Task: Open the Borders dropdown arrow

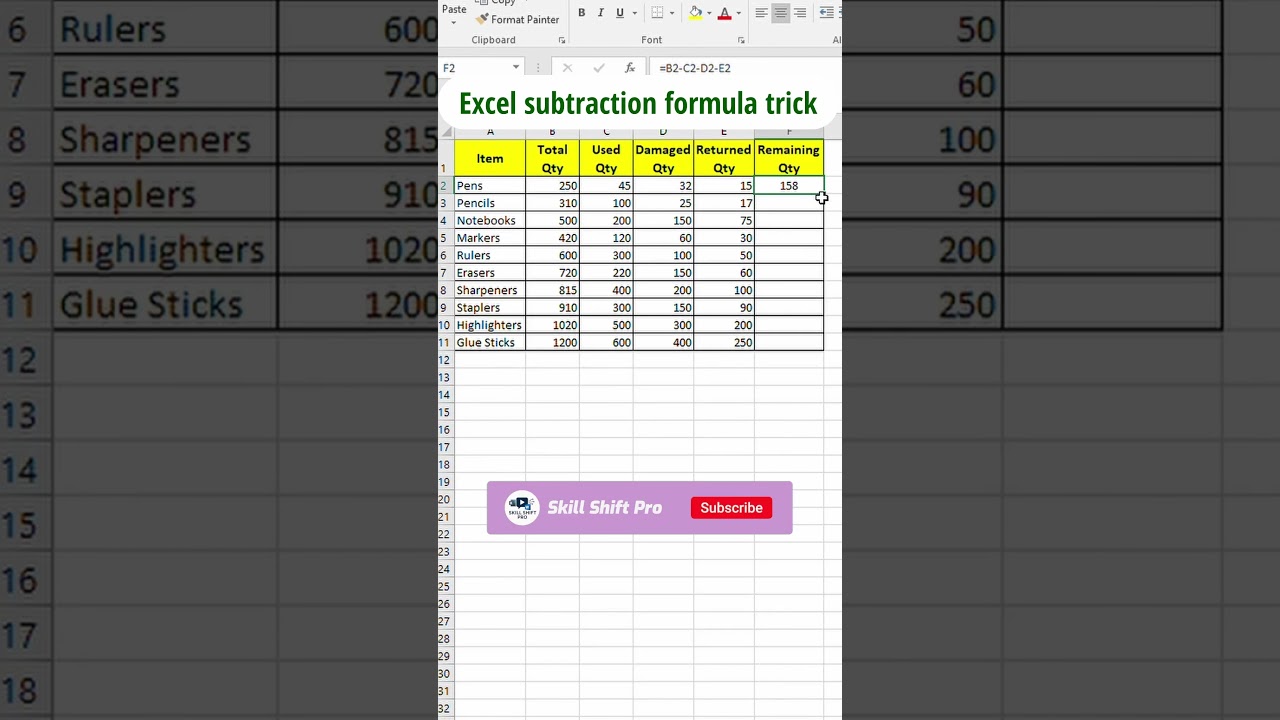Action: [x=671, y=13]
